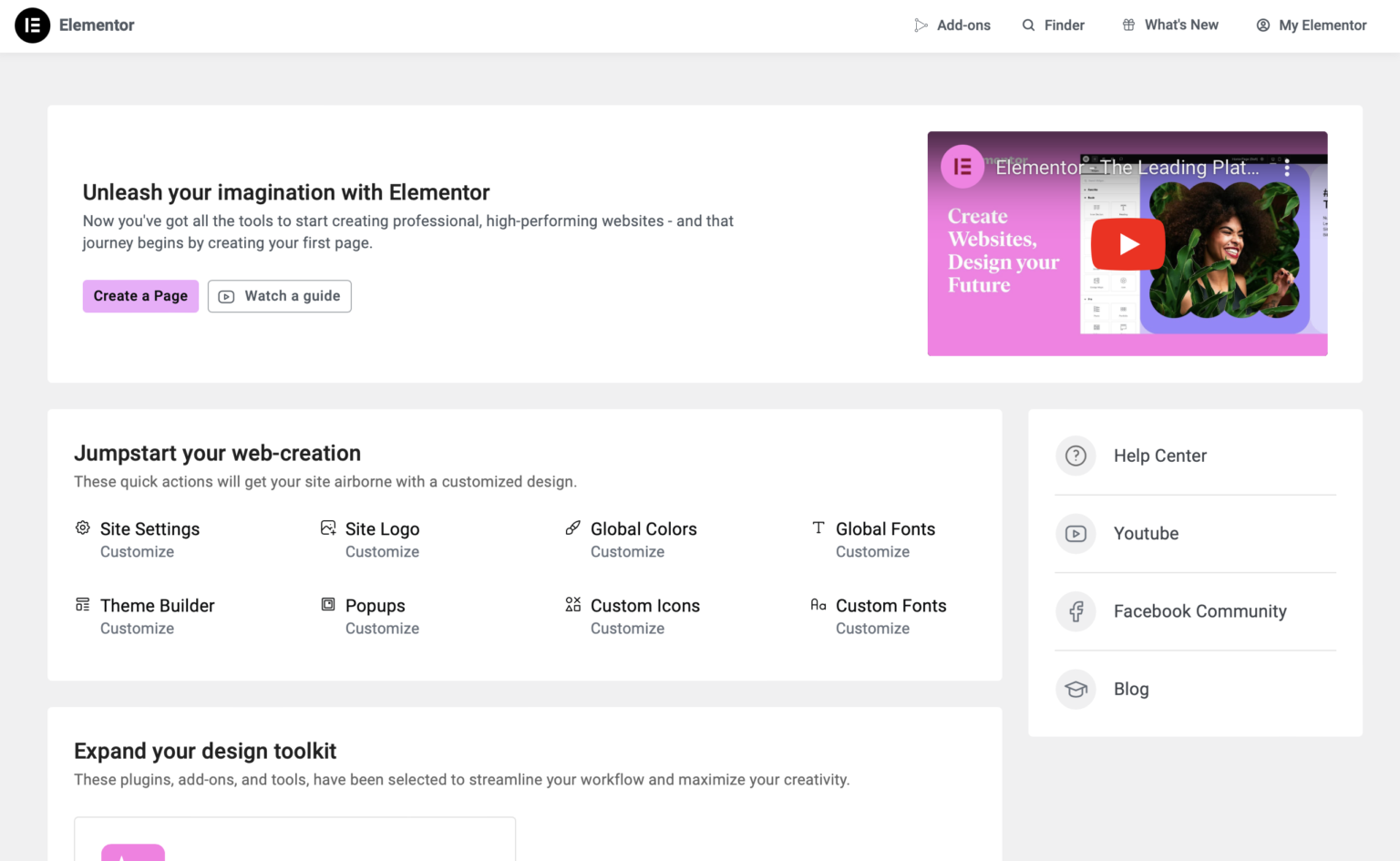This screenshot has width=1400, height=861.
Task: Click the Watch a guide button
Action: 280,296
